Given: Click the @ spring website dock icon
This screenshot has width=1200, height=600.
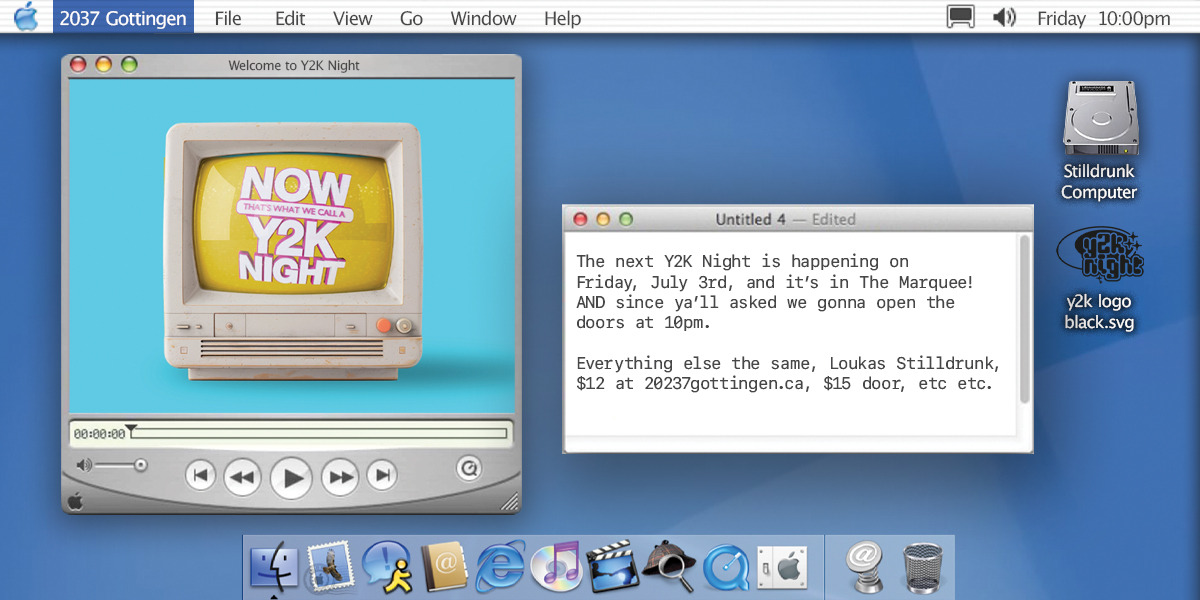Looking at the screenshot, I should tap(864, 567).
